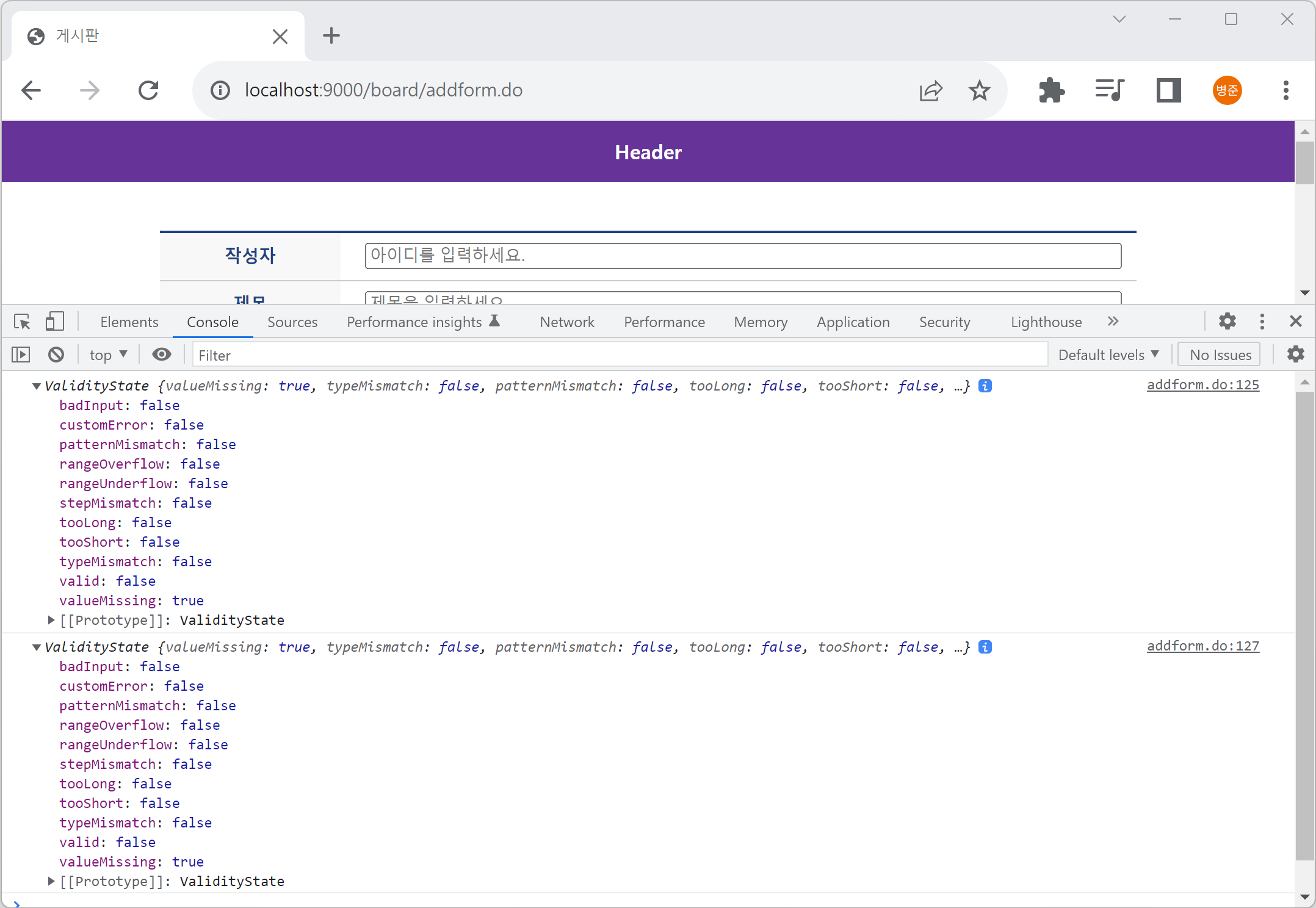This screenshot has width=1316, height=908.
Task: Bookmark this page with the star icon
Action: pos(979,90)
